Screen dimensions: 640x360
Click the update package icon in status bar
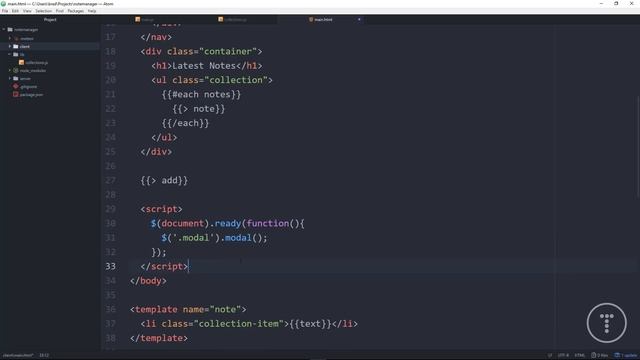point(617,355)
